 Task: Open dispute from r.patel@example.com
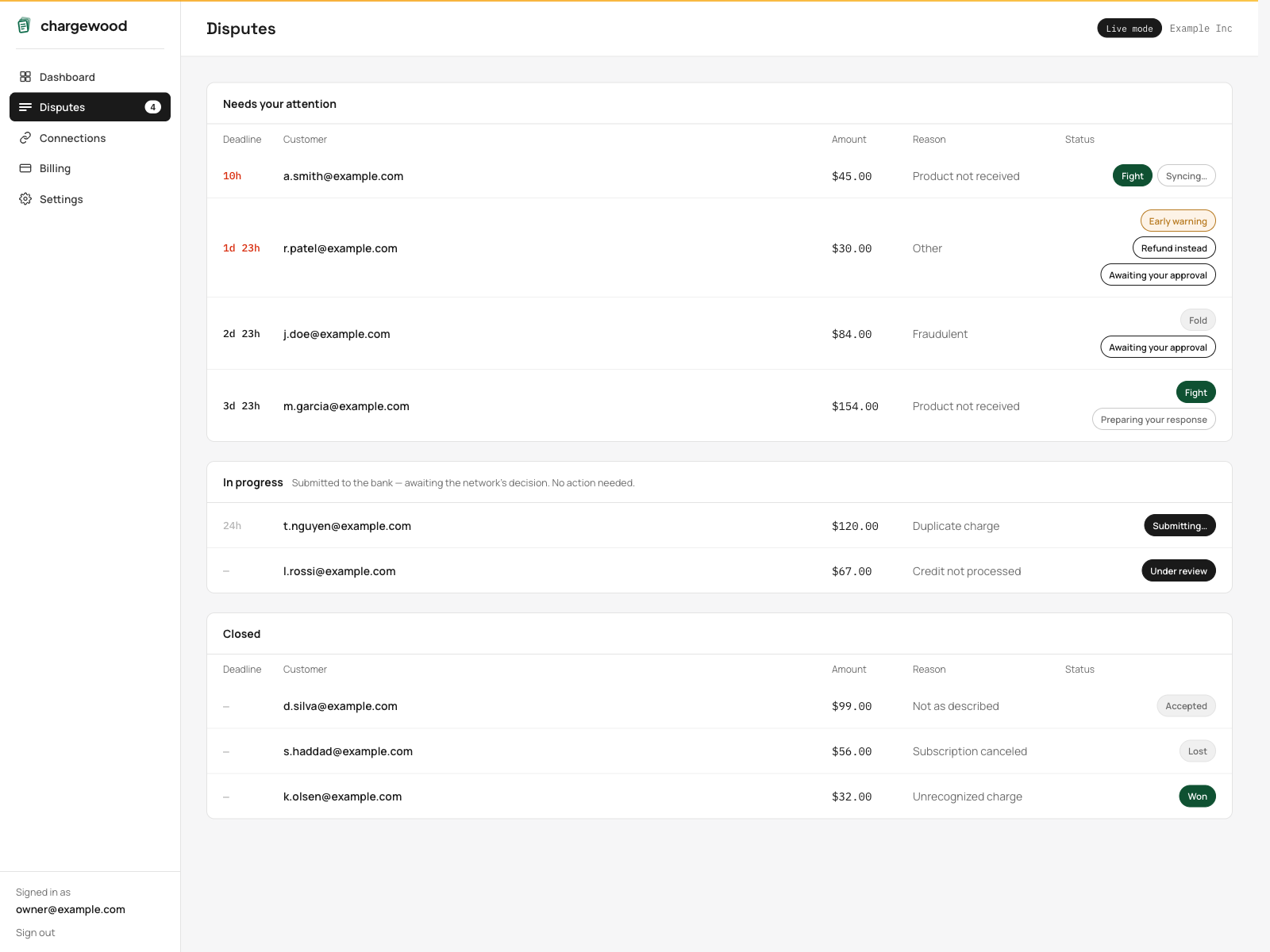coord(719,248)
